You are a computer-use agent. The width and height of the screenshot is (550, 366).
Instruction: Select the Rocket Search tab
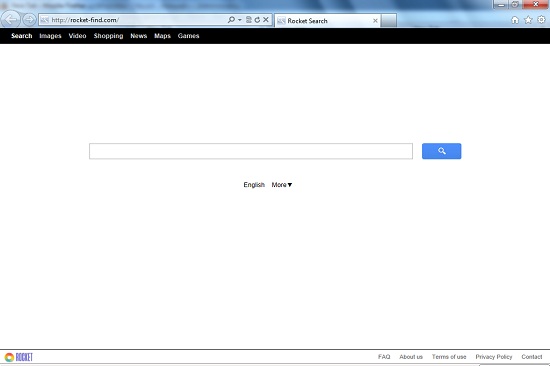[327, 21]
